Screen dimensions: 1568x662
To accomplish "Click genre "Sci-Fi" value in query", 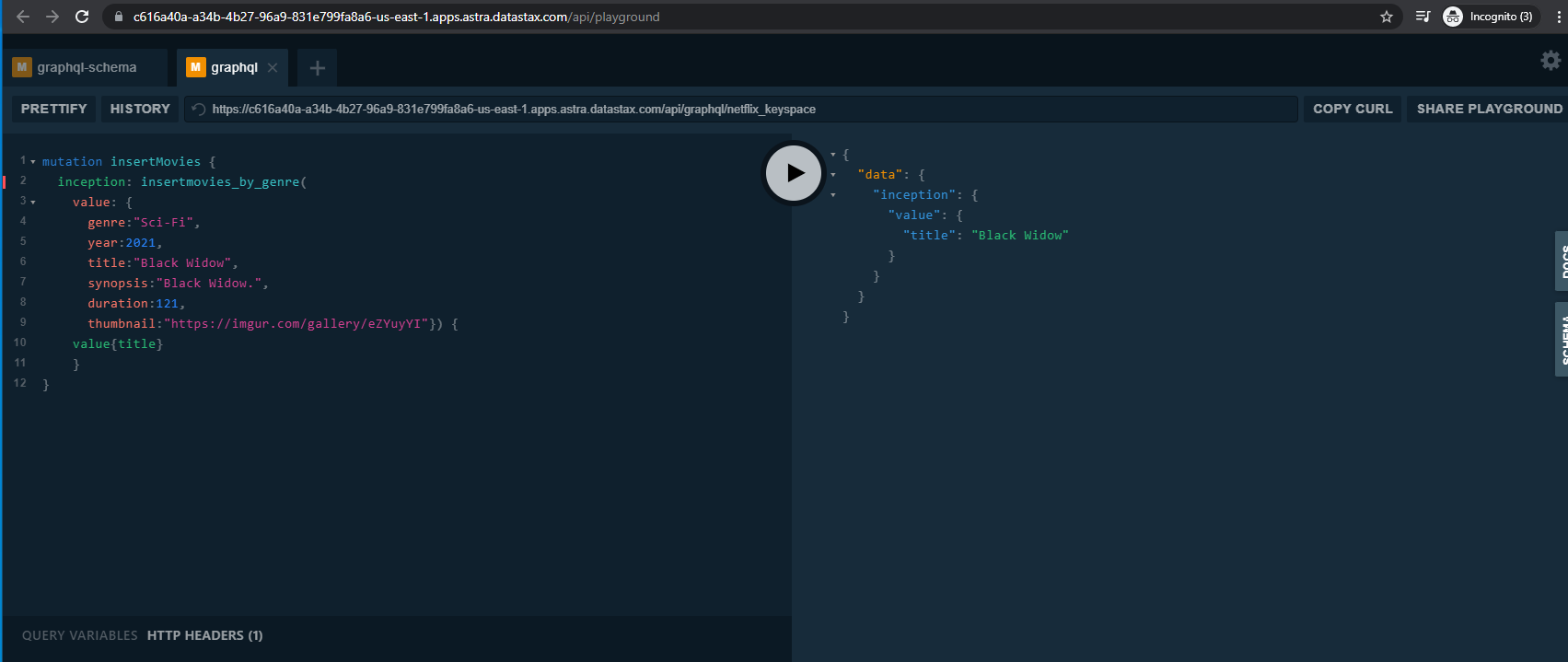I will click(163, 222).
